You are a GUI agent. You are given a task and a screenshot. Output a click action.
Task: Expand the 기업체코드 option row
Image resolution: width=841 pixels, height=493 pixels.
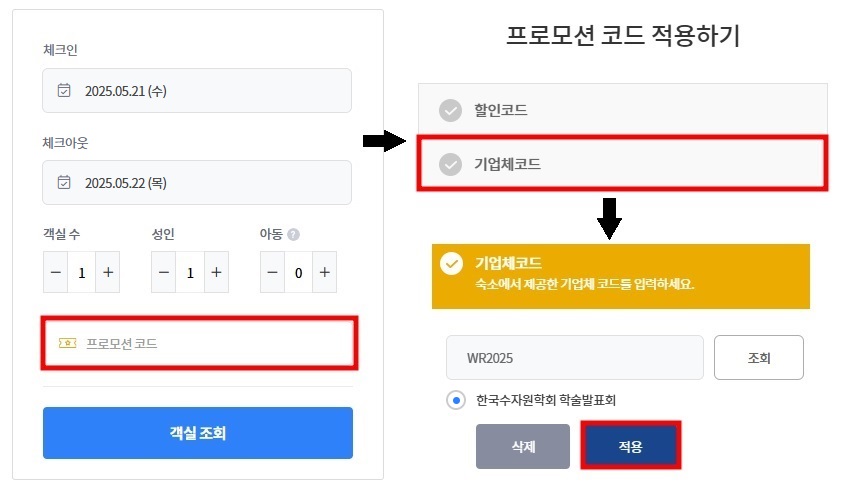[623, 164]
